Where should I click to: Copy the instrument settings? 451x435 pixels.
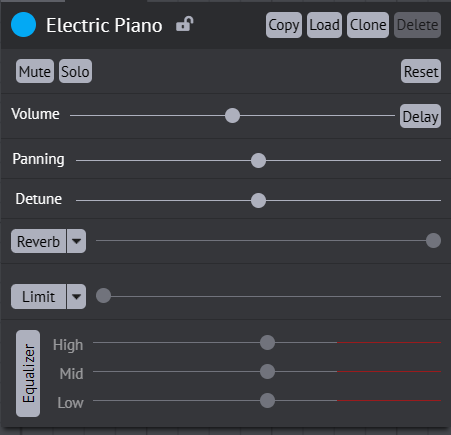pos(284,25)
